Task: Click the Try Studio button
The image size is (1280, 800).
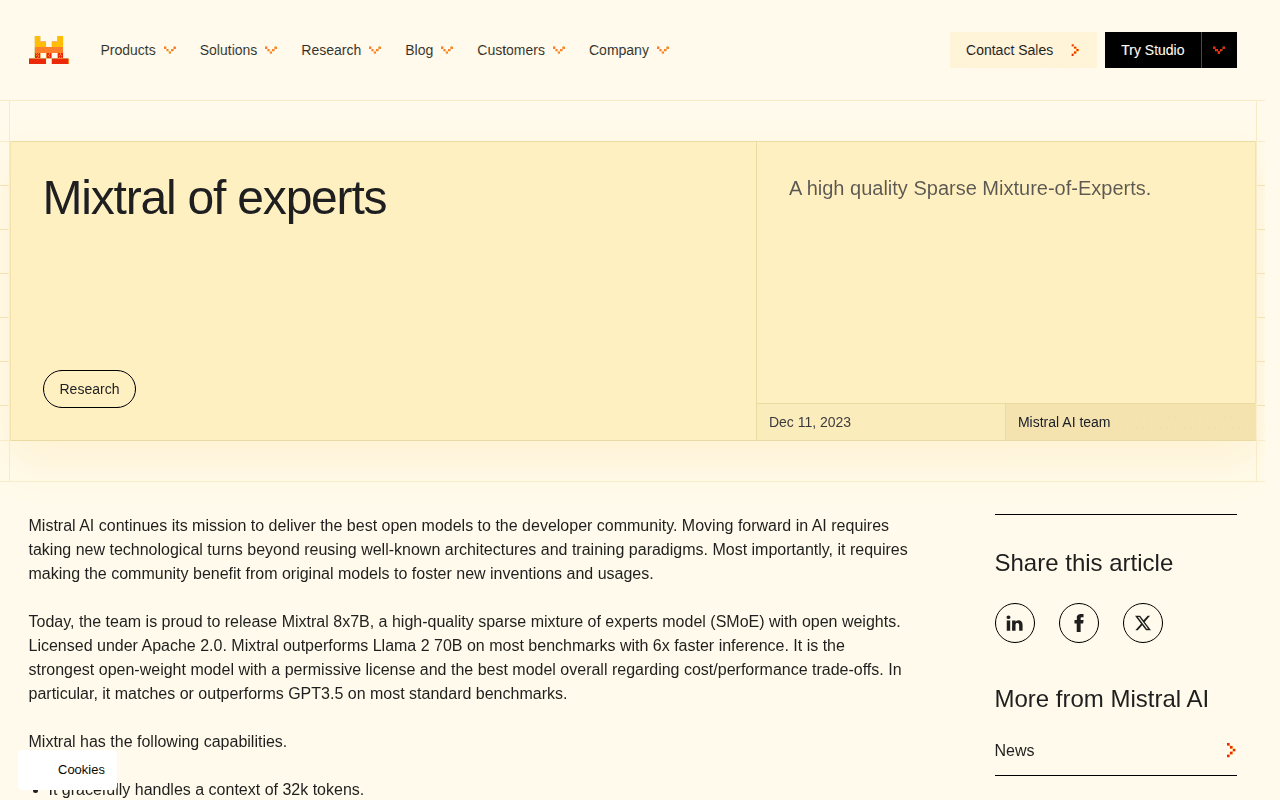Action: (x=1153, y=50)
